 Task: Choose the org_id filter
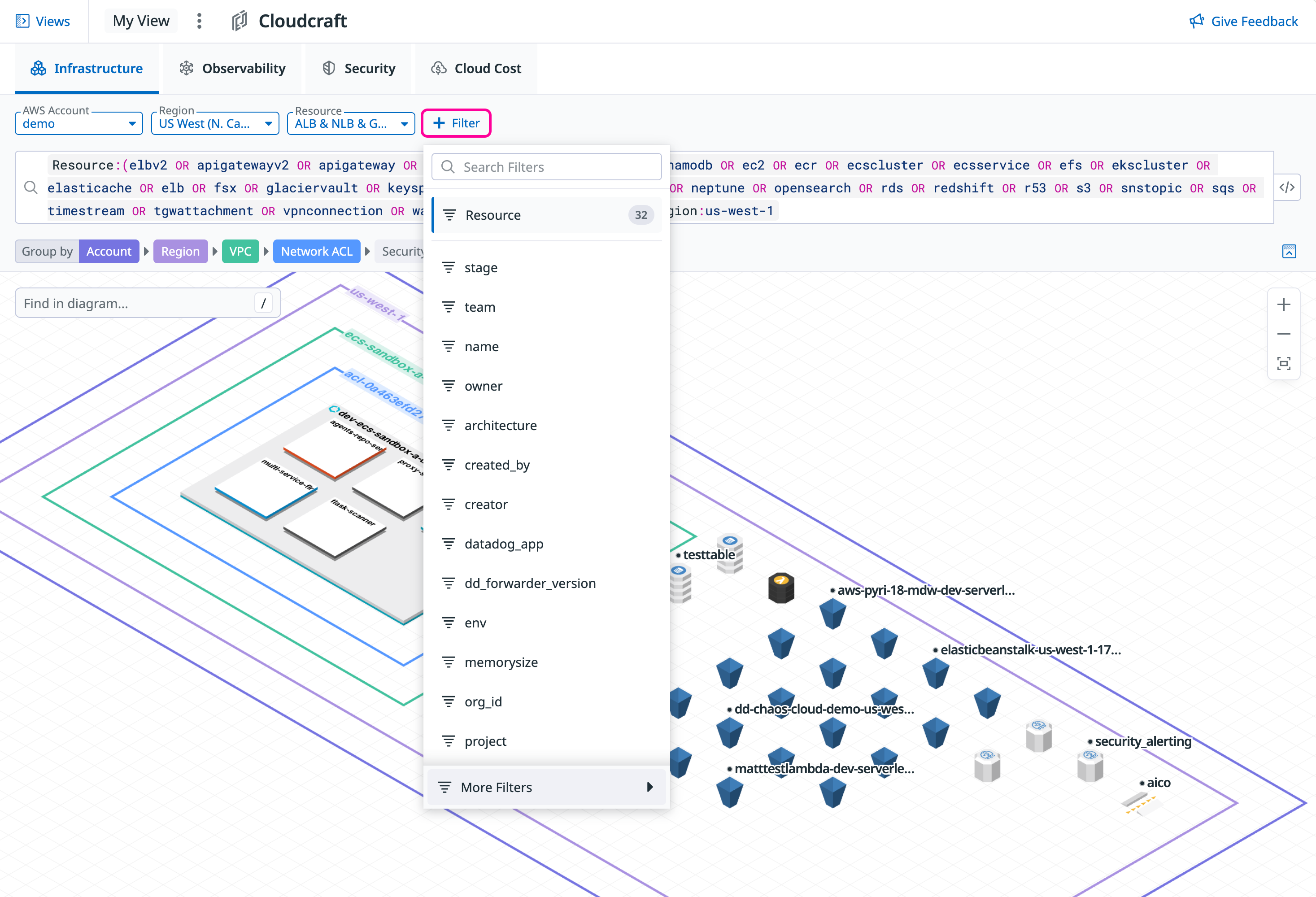point(546,701)
